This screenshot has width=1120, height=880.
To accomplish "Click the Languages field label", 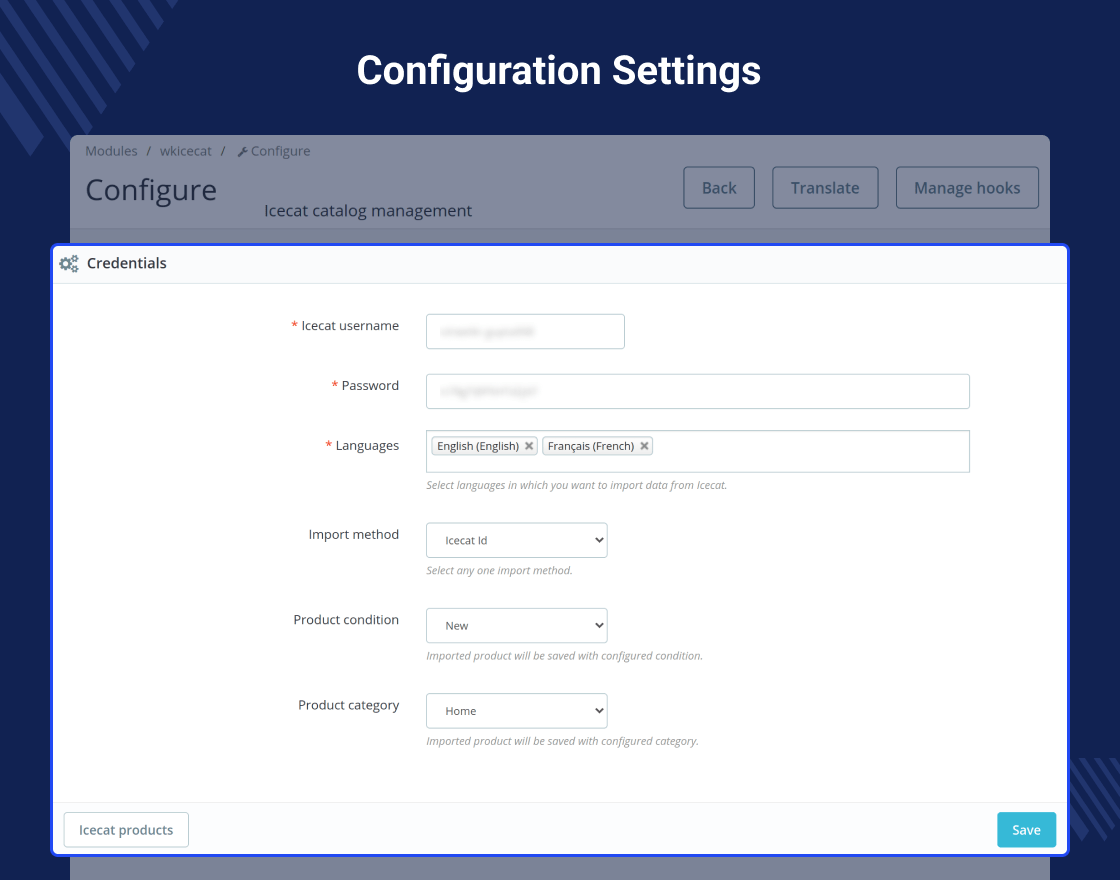I will [367, 446].
